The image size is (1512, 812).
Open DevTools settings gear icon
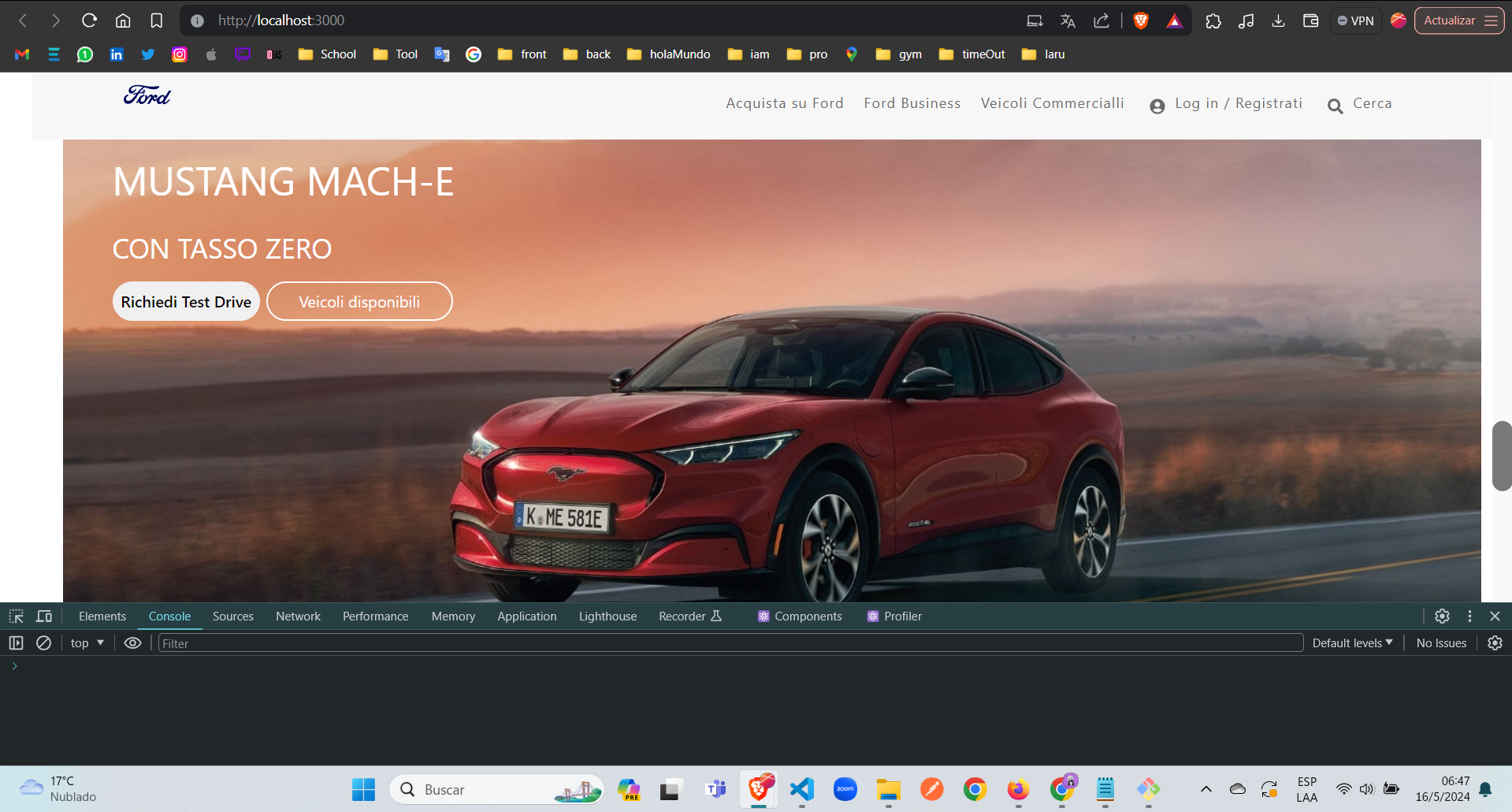(1442, 616)
